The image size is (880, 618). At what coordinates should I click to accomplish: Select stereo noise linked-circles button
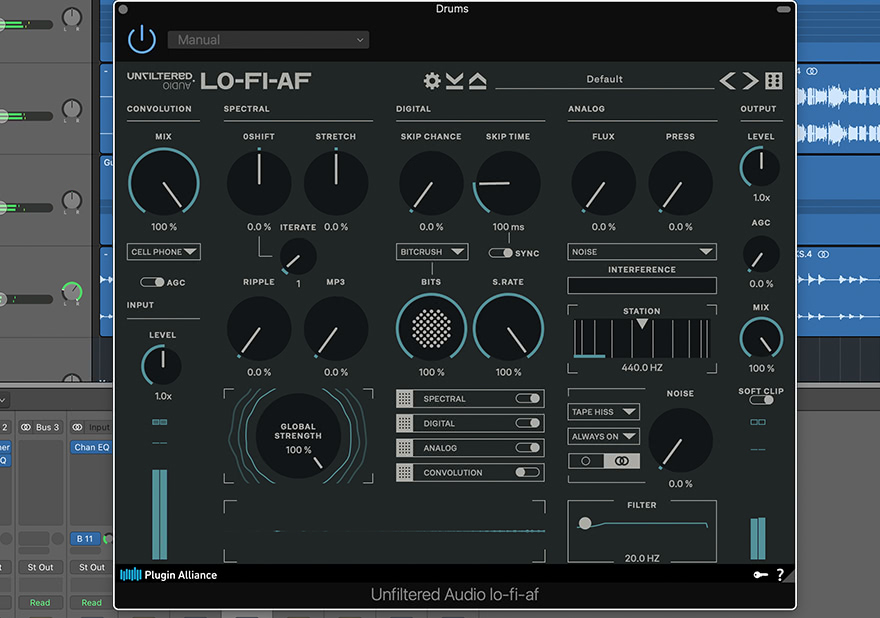pyautogui.click(x=621, y=461)
